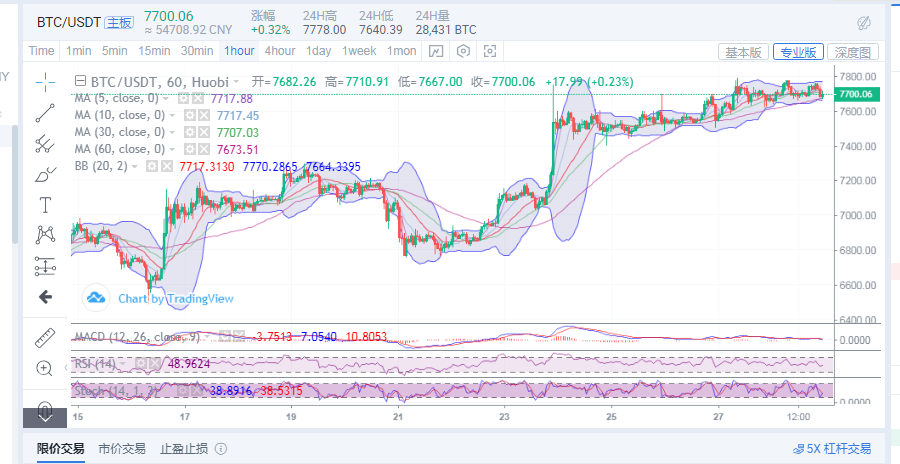Open info icon beside 止盈止损
The image size is (900, 464).
click(220, 448)
